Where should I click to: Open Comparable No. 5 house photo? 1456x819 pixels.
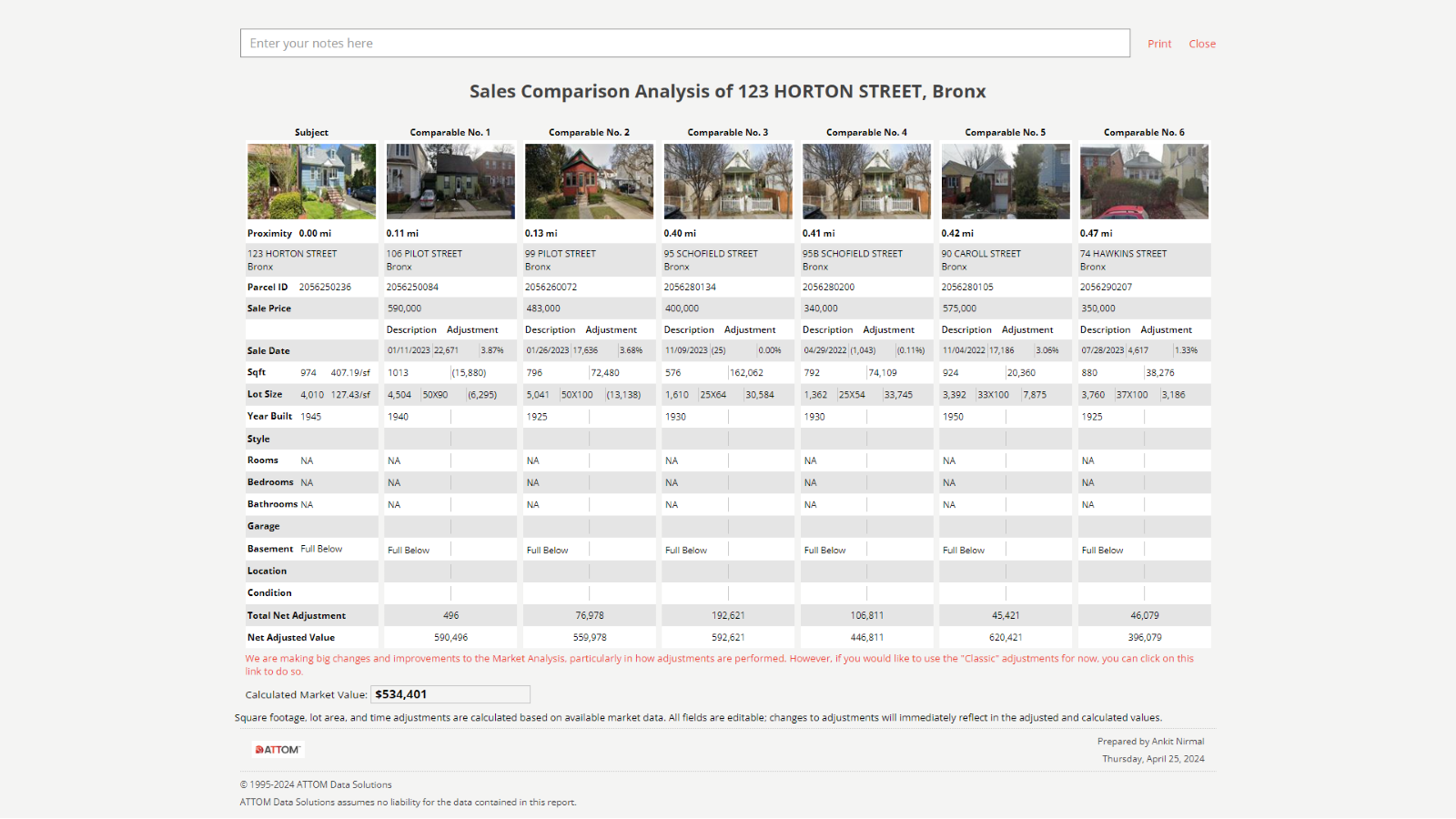point(1006,181)
